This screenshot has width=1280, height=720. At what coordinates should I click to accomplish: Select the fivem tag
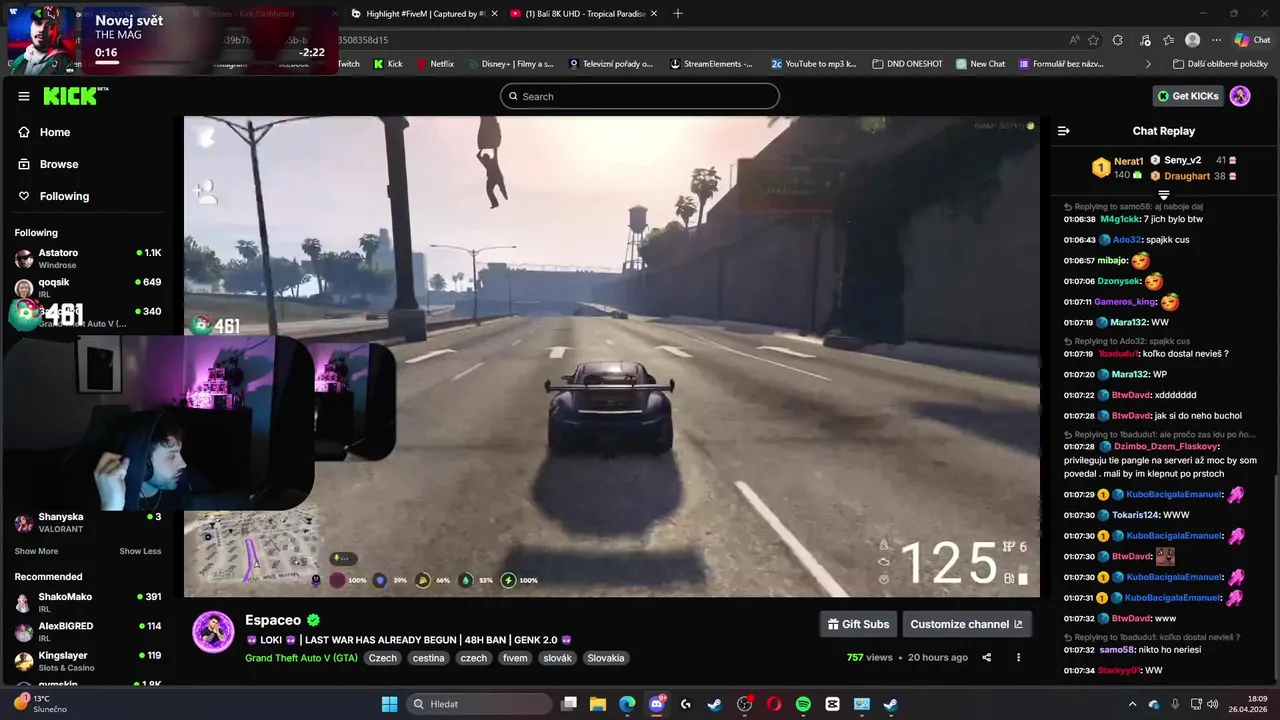point(515,658)
